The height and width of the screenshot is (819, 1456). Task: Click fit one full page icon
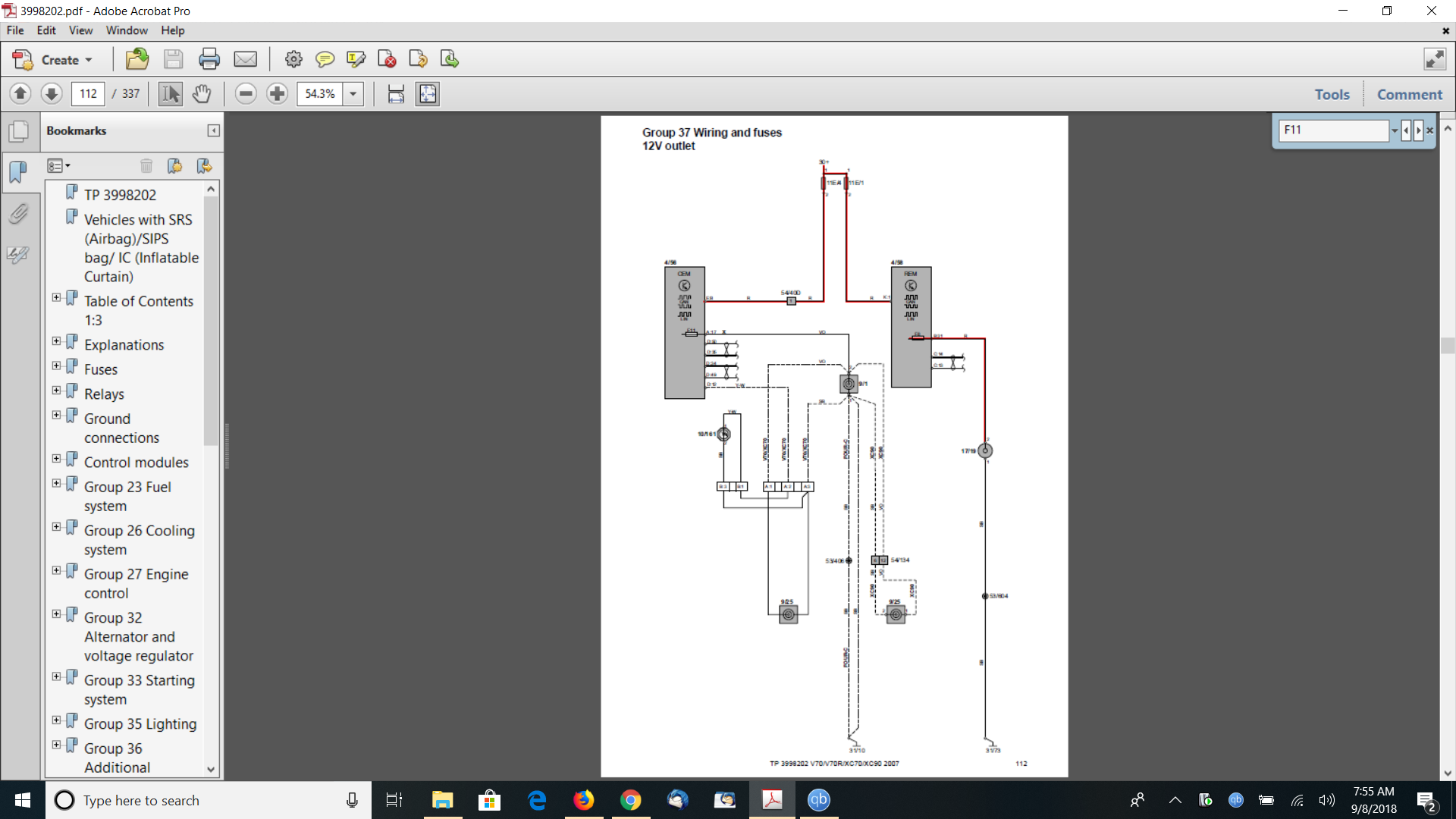click(x=428, y=94)
